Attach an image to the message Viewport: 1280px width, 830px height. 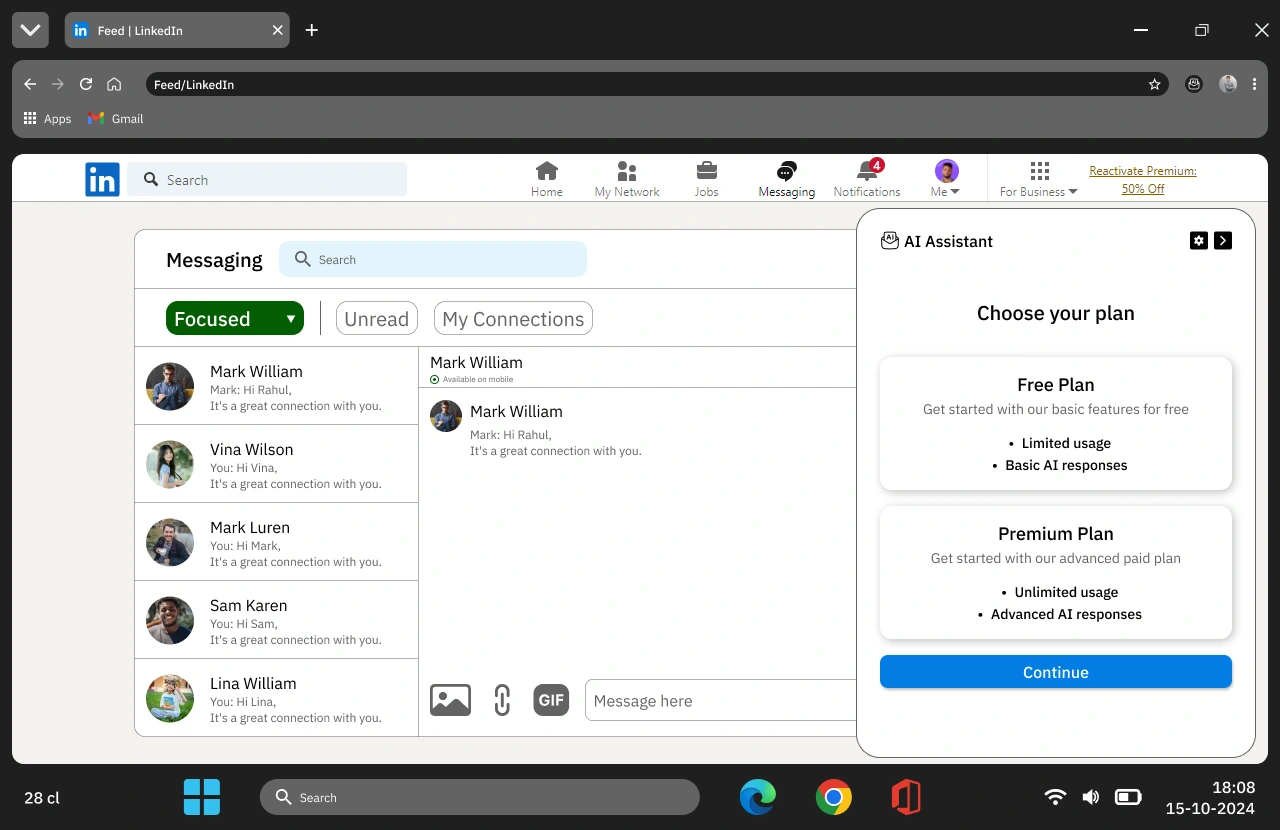pyautogui.click(x=450, y=700)
